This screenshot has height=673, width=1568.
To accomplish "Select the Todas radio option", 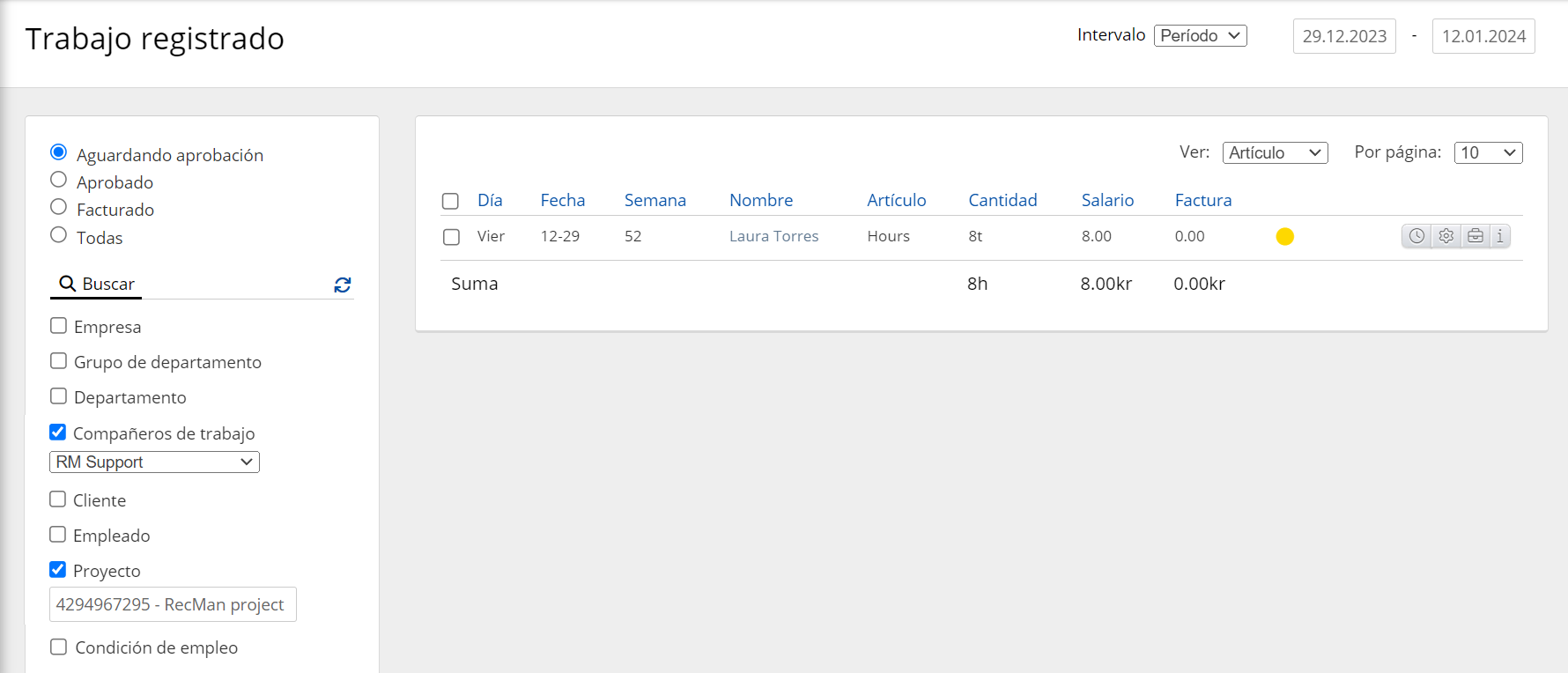I will click(59, 235).
